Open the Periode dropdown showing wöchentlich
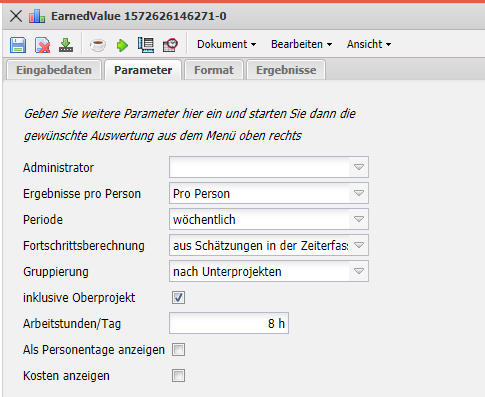Viewport: 485px width, 397px height. (x=359, y=219)
